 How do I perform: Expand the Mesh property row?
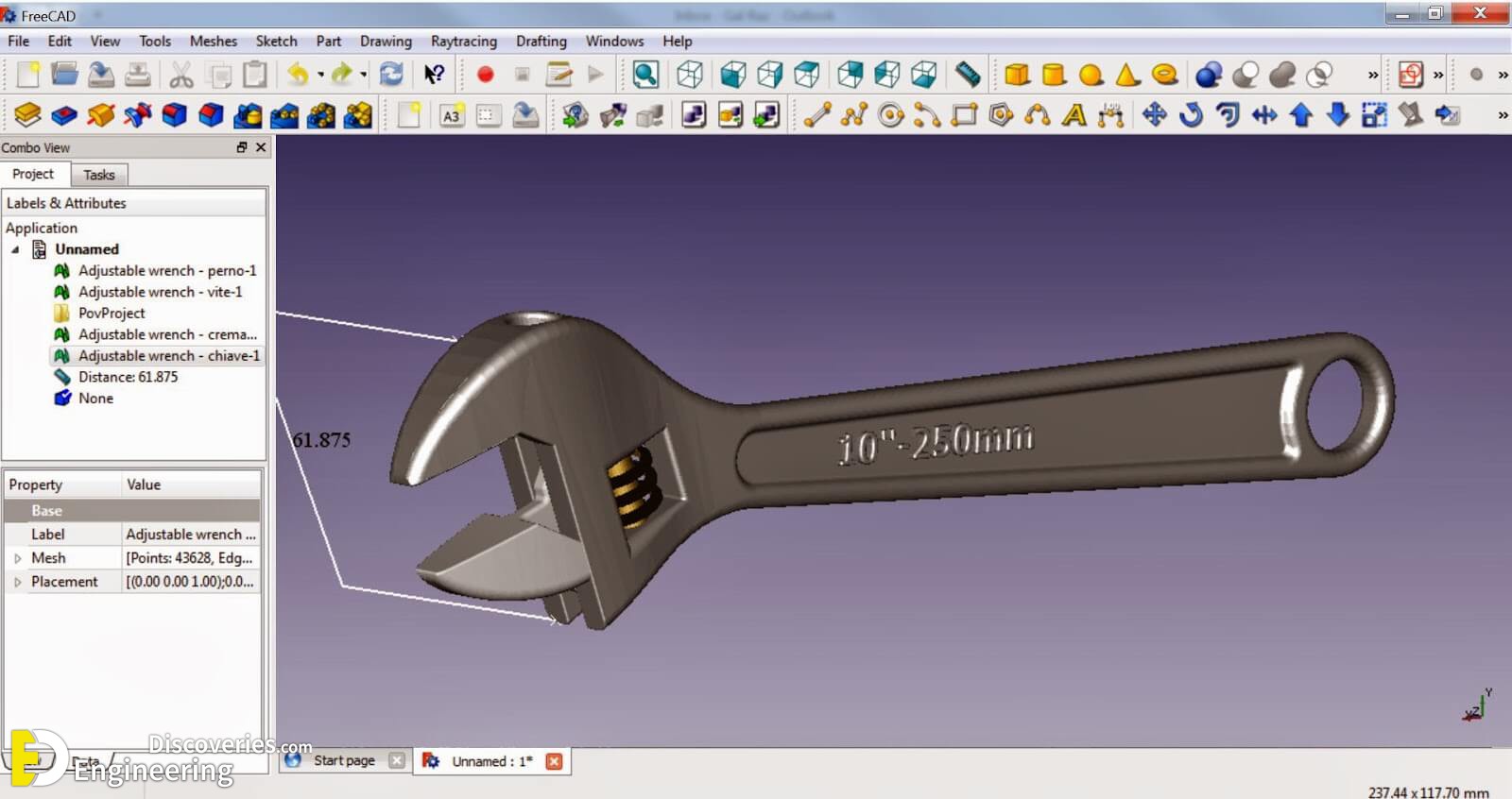(17, 558)
